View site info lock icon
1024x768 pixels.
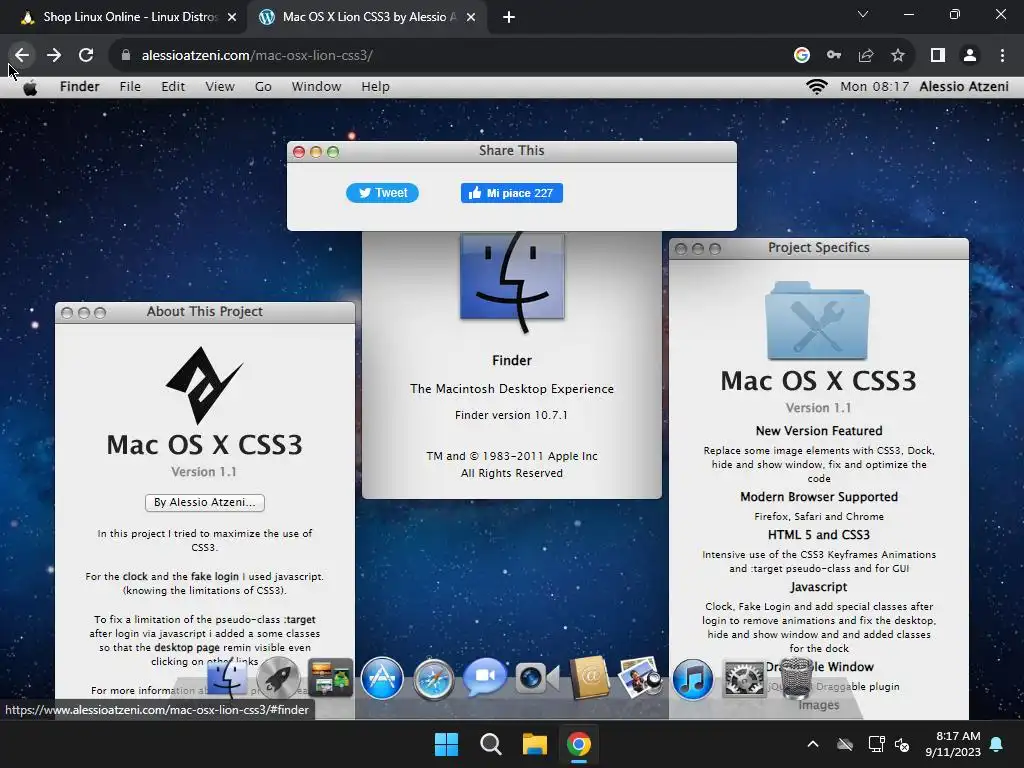[x=126, y=56]
